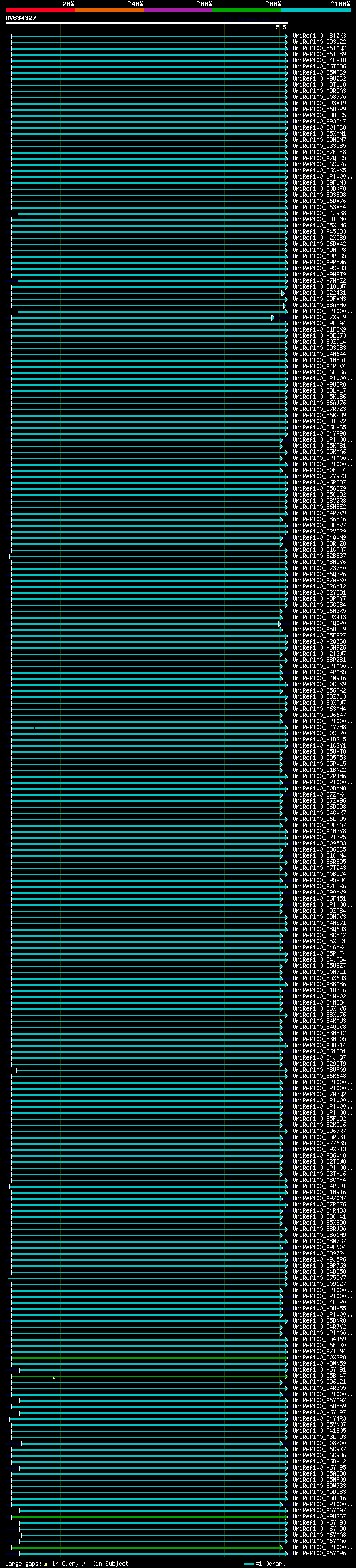Open hit UniRef100_B6TAQ2
The width and height of the screenshot is (356, 1568).
click(319, 48)
